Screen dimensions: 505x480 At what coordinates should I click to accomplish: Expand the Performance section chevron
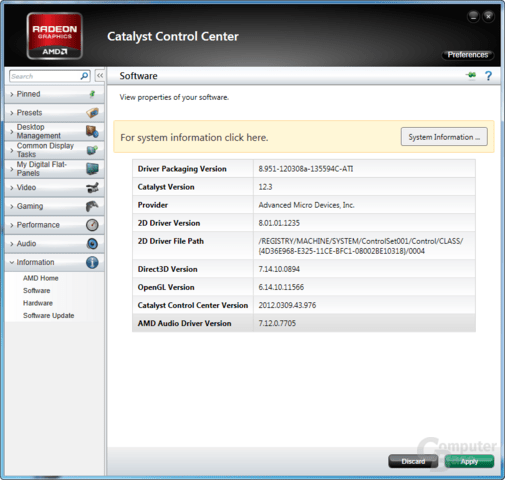pos(12,225)
